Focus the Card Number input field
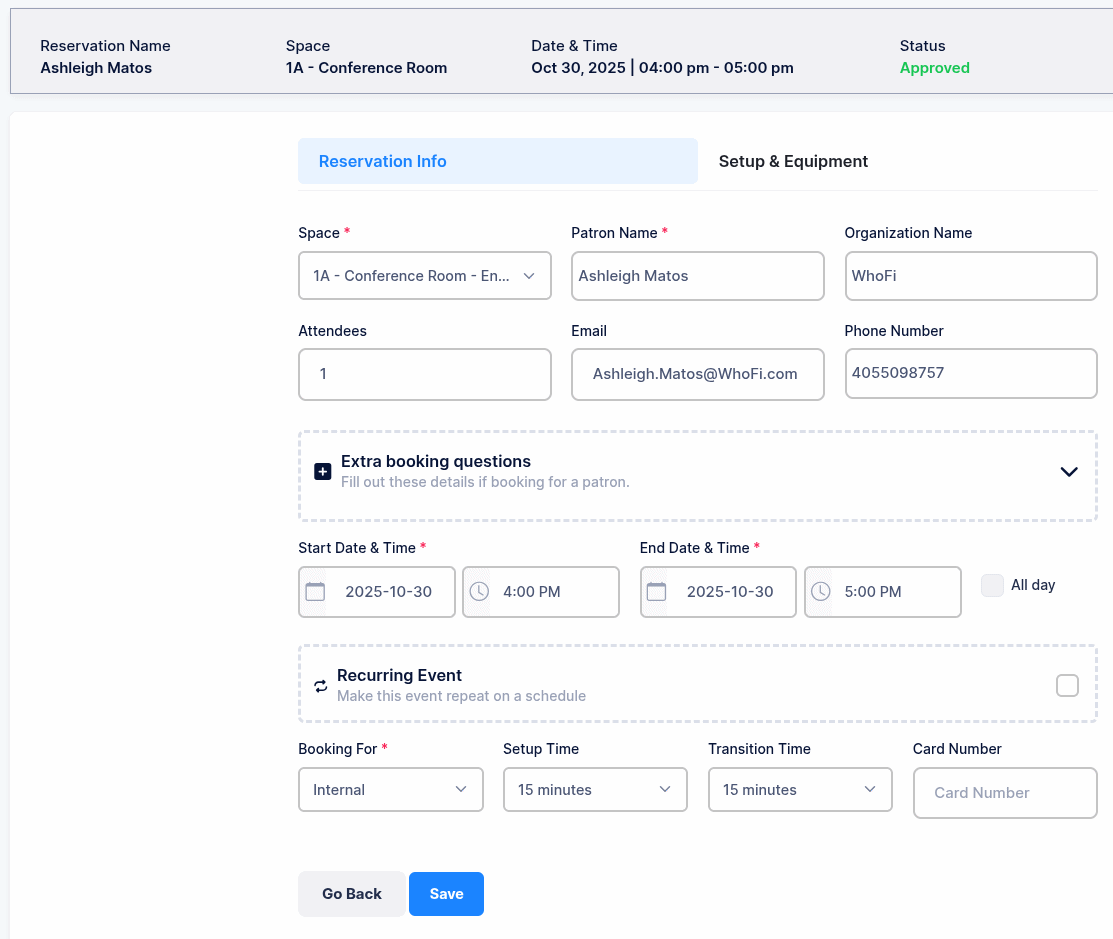The image size is (1113, 939). tap(1005, 793)
